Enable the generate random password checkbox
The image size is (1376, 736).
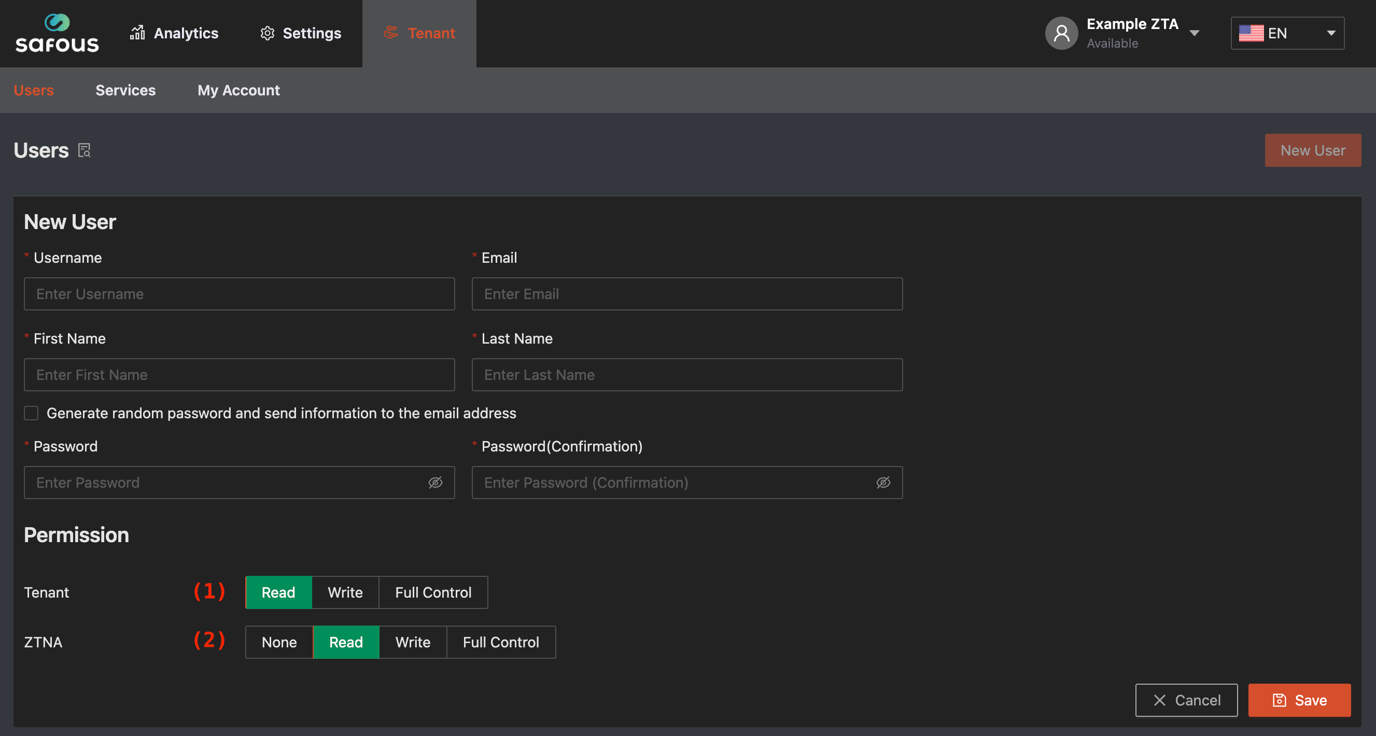point(32,413)
